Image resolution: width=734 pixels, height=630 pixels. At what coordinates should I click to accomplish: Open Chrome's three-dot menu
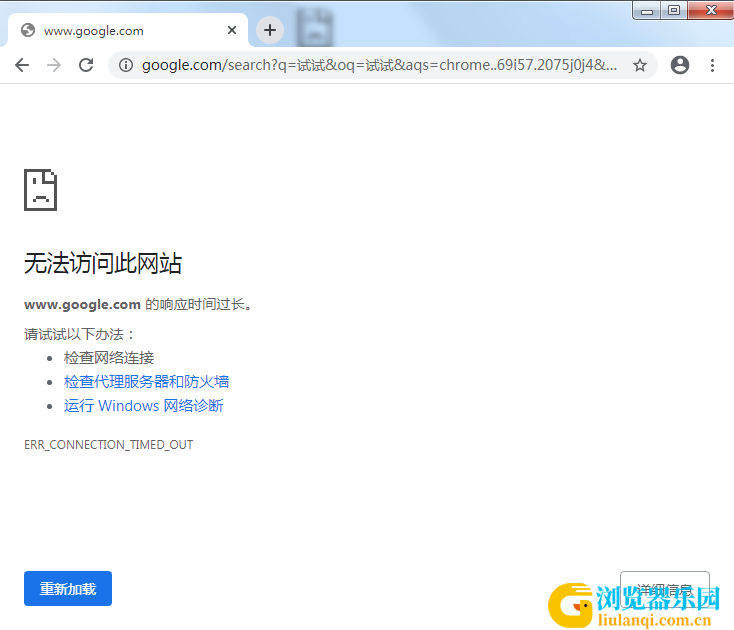712,65
